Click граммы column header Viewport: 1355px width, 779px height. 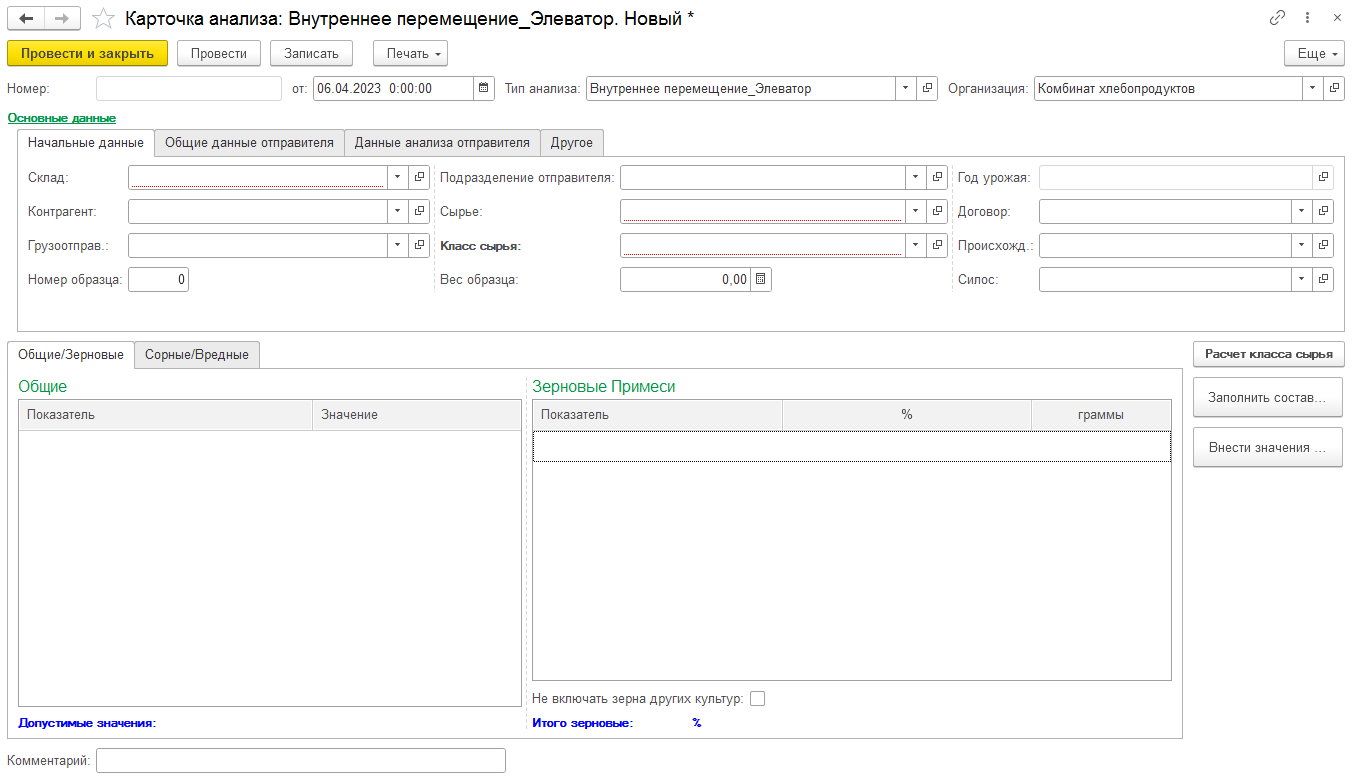click(x=1101, y=414)
